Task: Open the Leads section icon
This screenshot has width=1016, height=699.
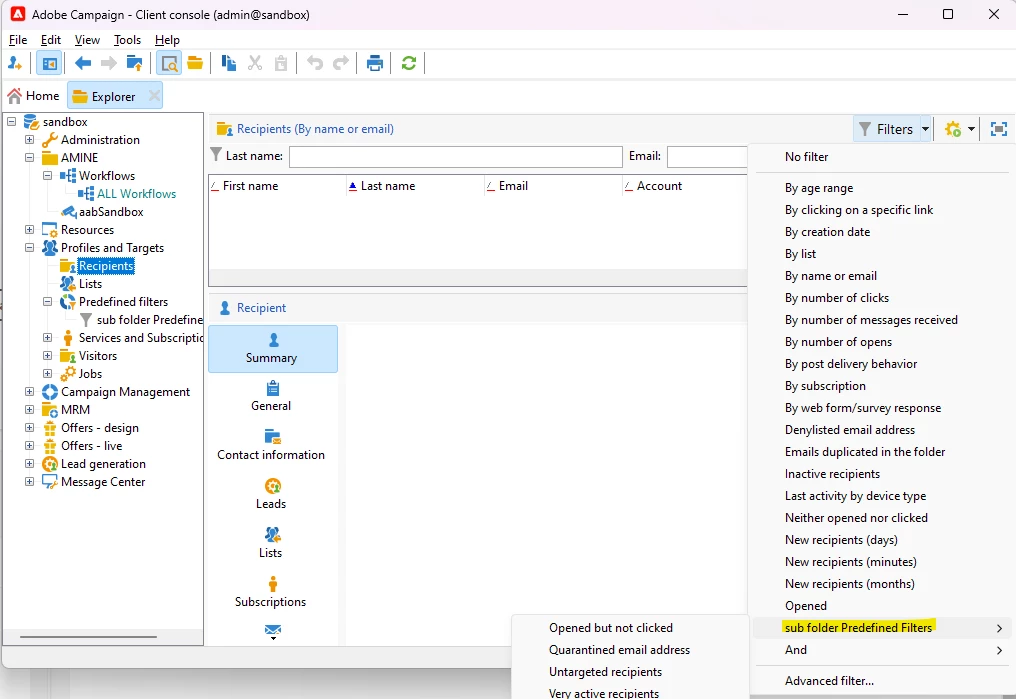Action: [x=273, y=486]
